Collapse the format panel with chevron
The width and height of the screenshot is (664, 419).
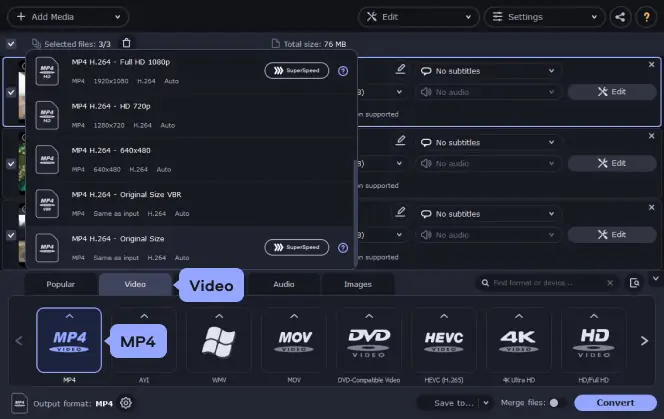point(656,278)
